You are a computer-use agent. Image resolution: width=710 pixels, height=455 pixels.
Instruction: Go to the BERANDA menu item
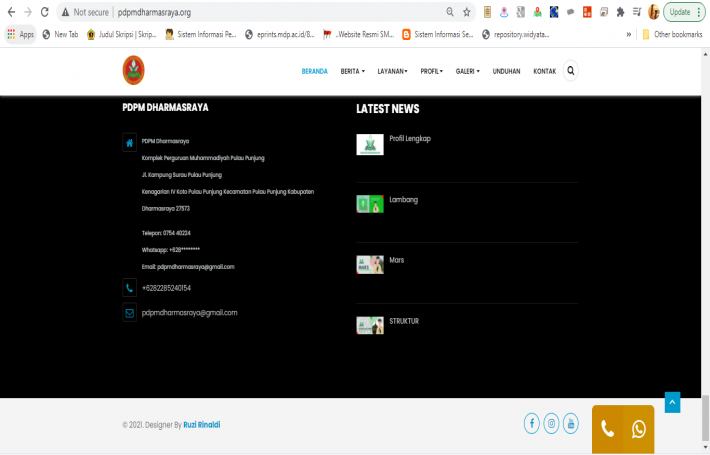(314, 71)
